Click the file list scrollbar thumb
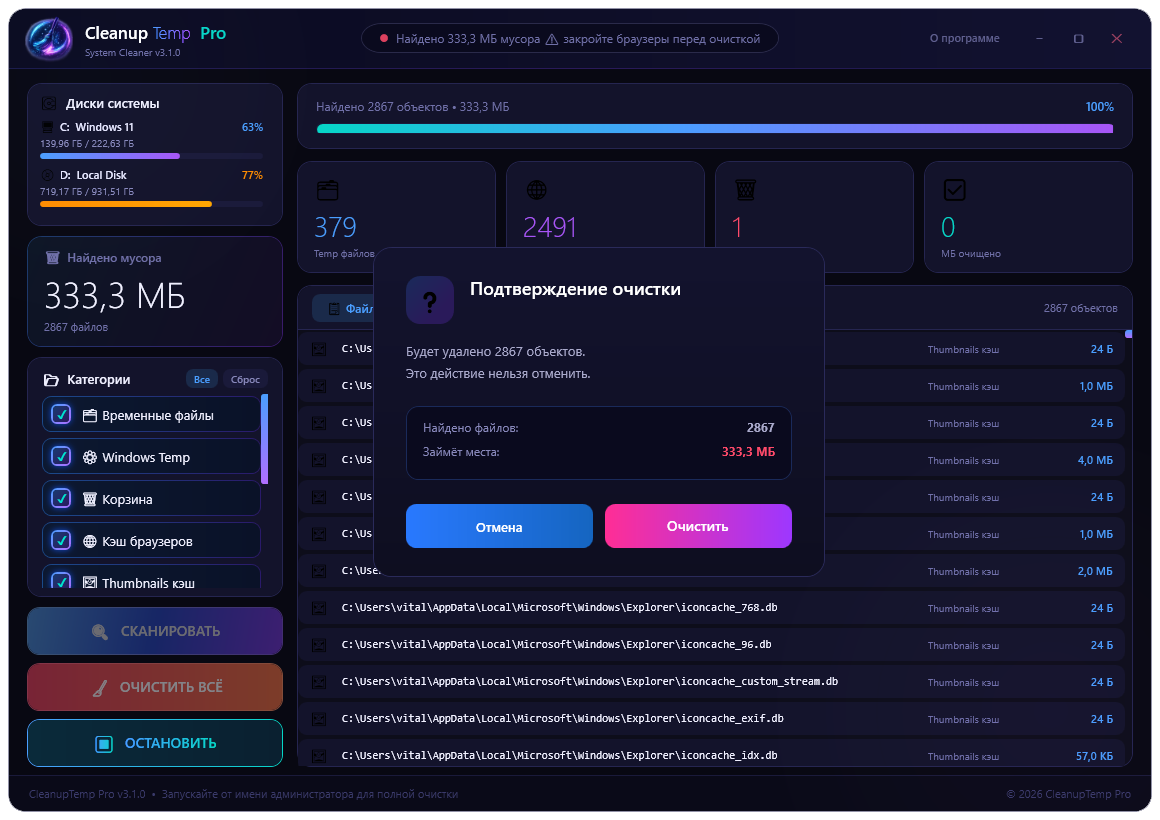The height and width of the screenshot is (820, 1160). pos(1128,335)
